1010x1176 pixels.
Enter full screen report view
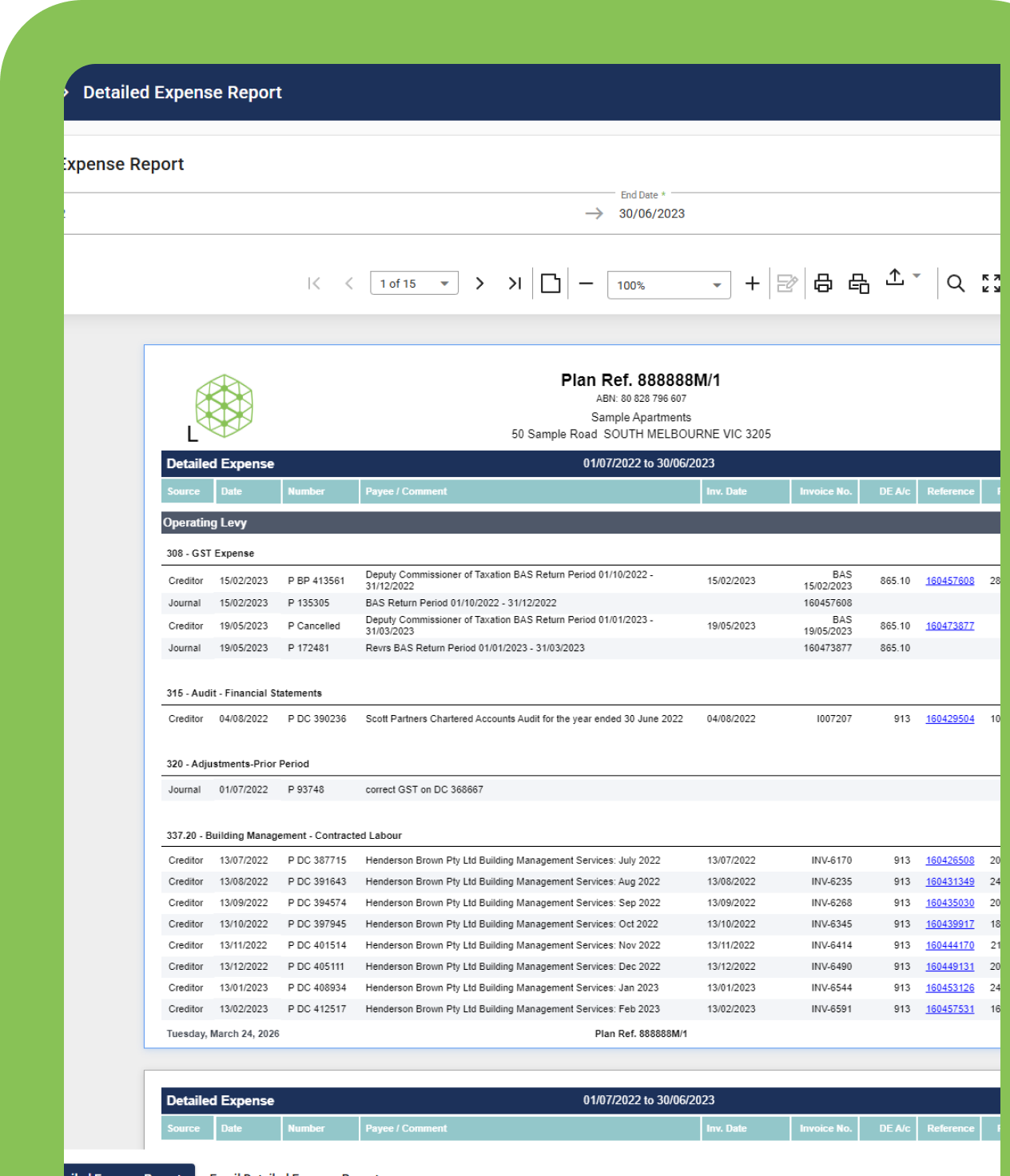click(991, 284)
